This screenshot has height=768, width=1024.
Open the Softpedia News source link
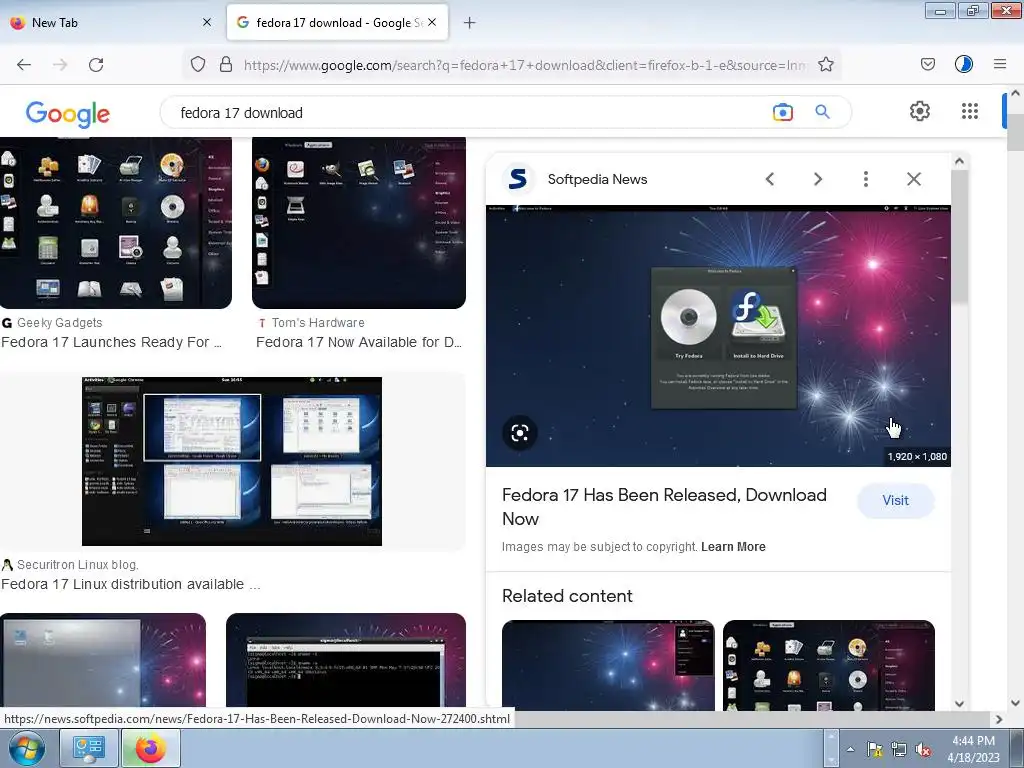597,179
